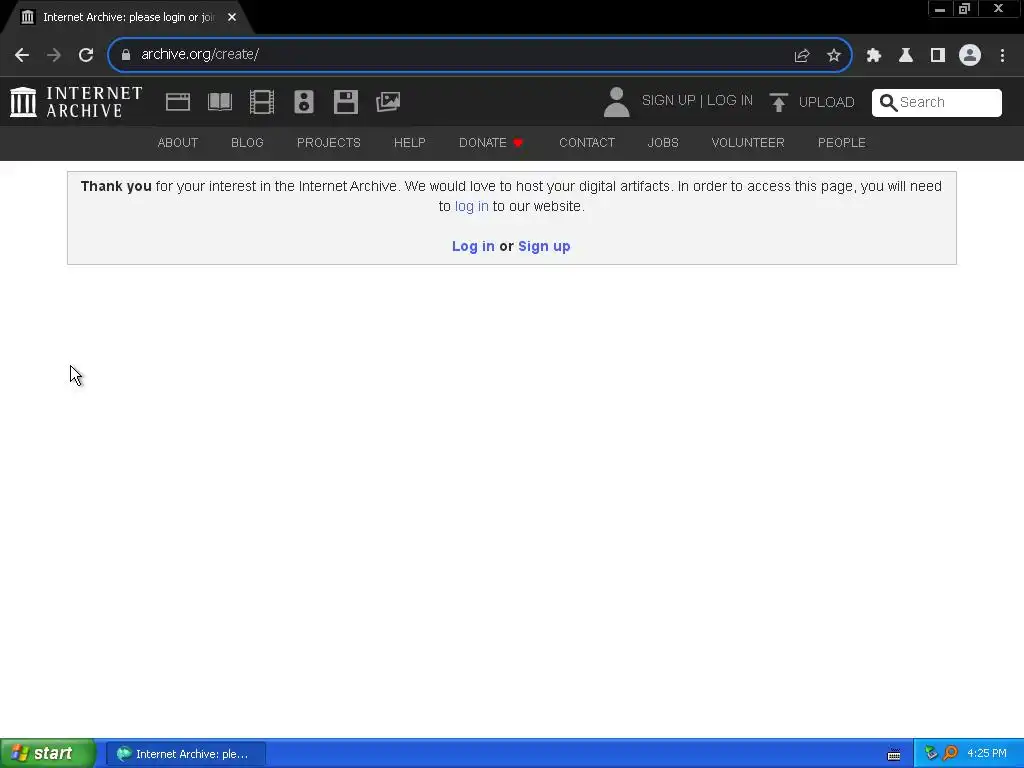Open the PEOPLE menu item

pyautogui.click(x=841, y=142)
